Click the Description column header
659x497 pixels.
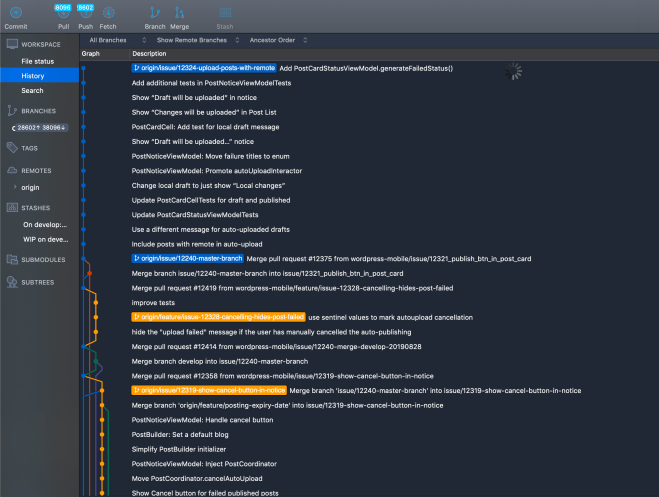149,53
